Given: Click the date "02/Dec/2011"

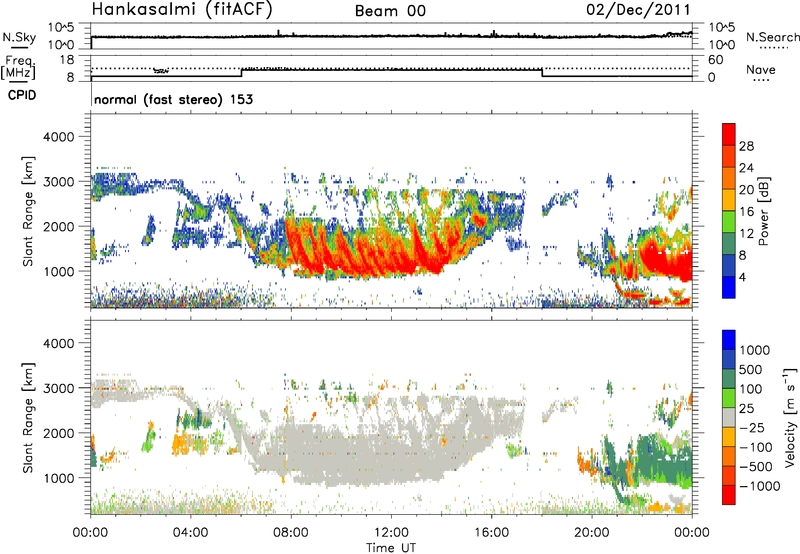Looking at the screenshot, I should tap(638, 9).
